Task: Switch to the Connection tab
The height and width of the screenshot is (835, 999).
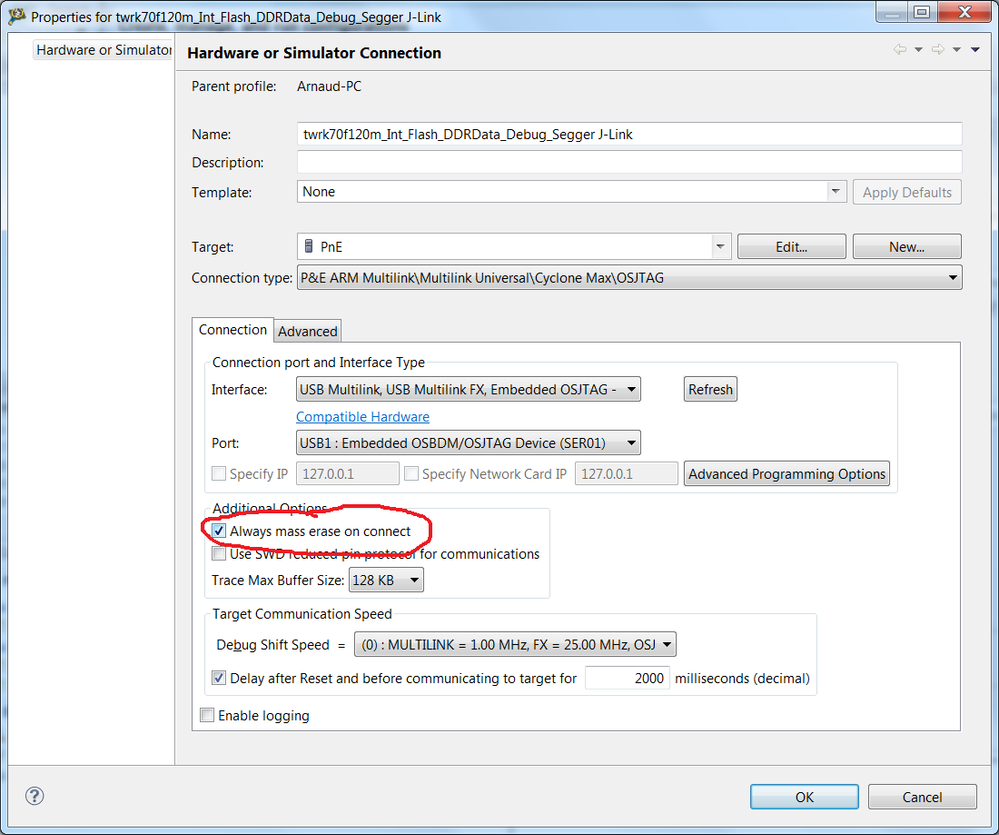Action: 233,330
